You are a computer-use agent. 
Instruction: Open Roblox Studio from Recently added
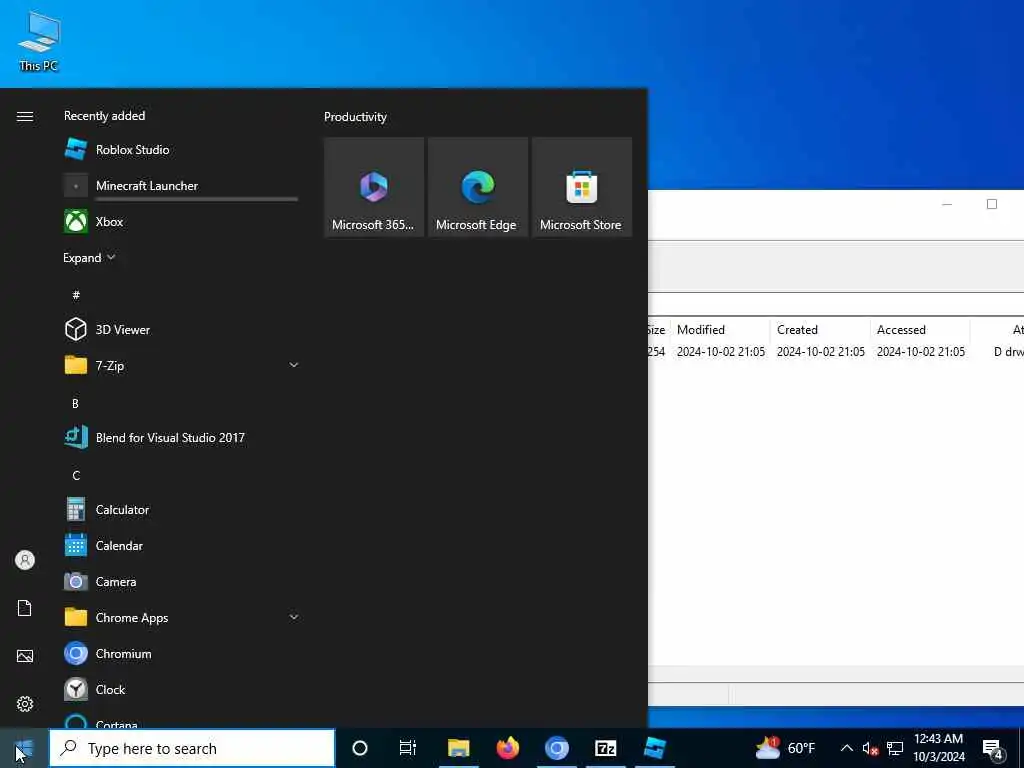click(x=181, y=150)
